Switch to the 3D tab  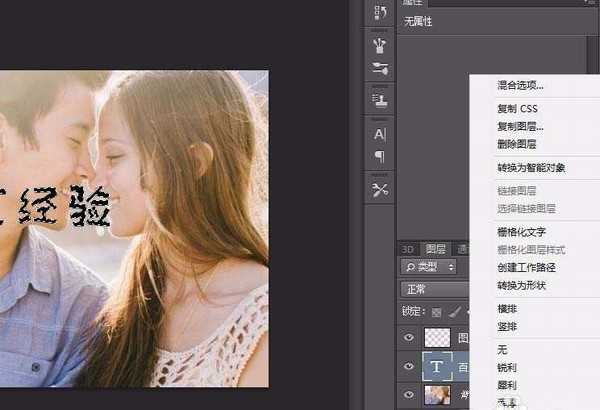[x=407, y=249]
